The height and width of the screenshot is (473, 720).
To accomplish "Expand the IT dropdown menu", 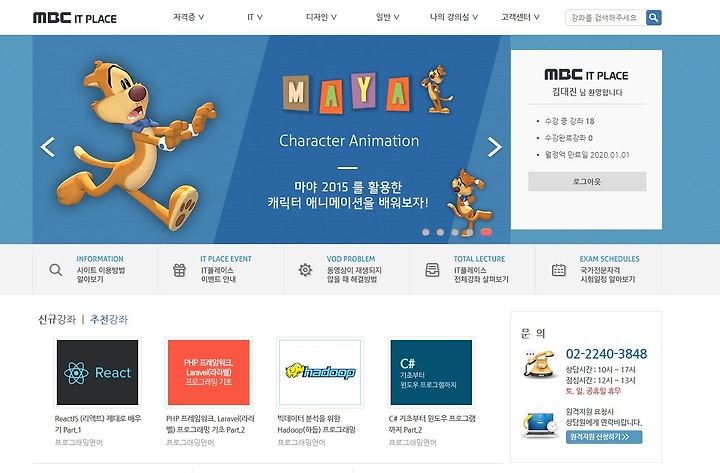I will pos(254,17).
